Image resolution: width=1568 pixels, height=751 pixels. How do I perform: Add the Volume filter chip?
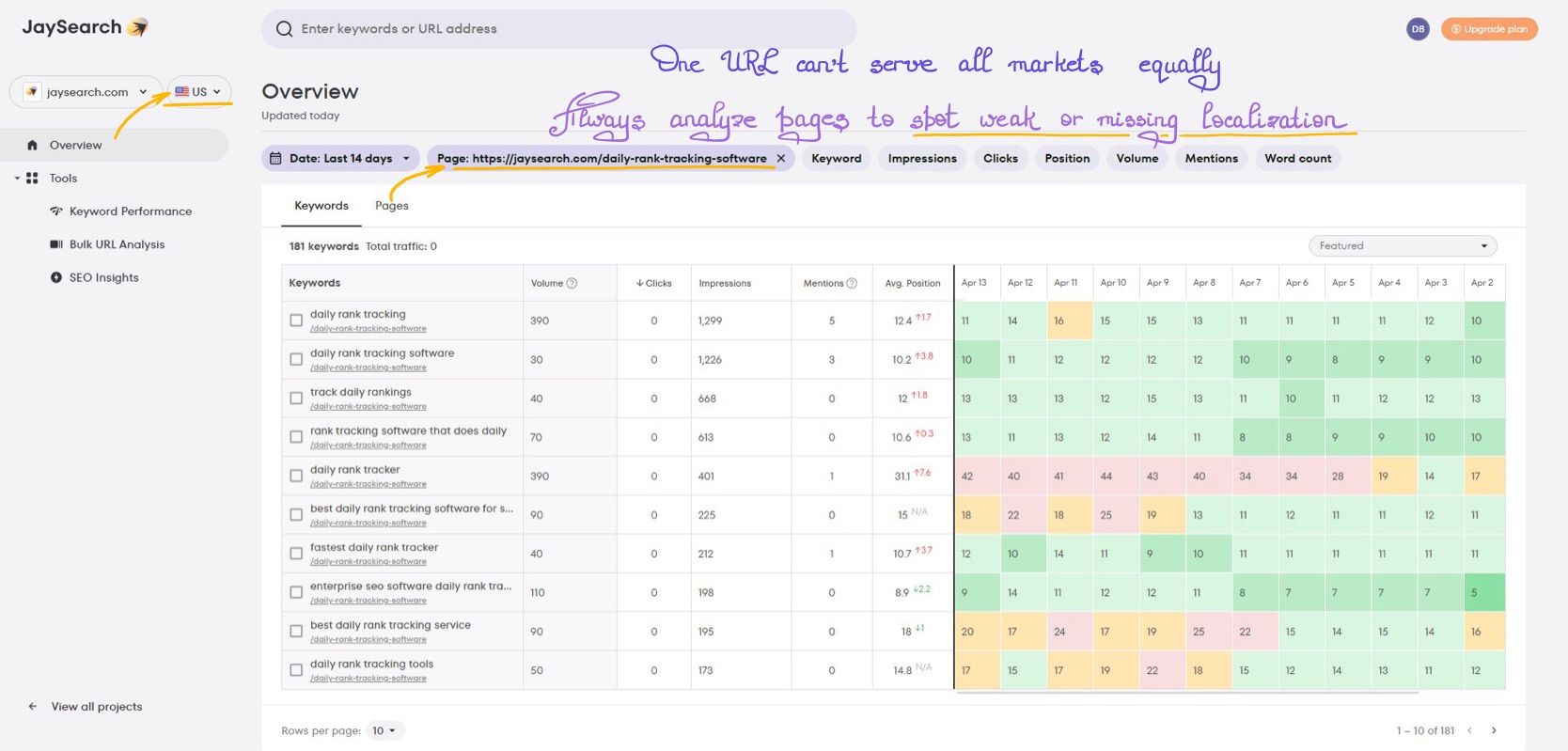click(1137, 158)
